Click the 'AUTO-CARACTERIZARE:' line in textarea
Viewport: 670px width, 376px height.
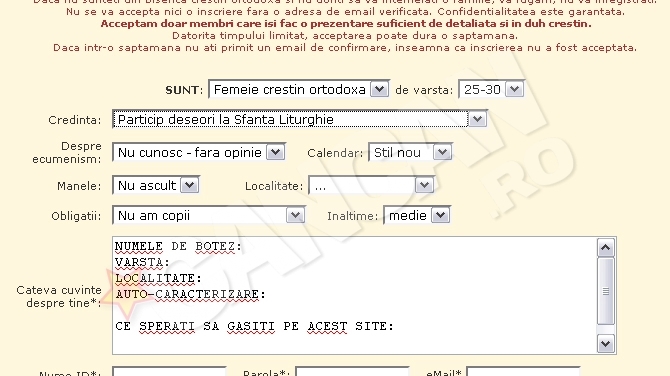[190, 294]
